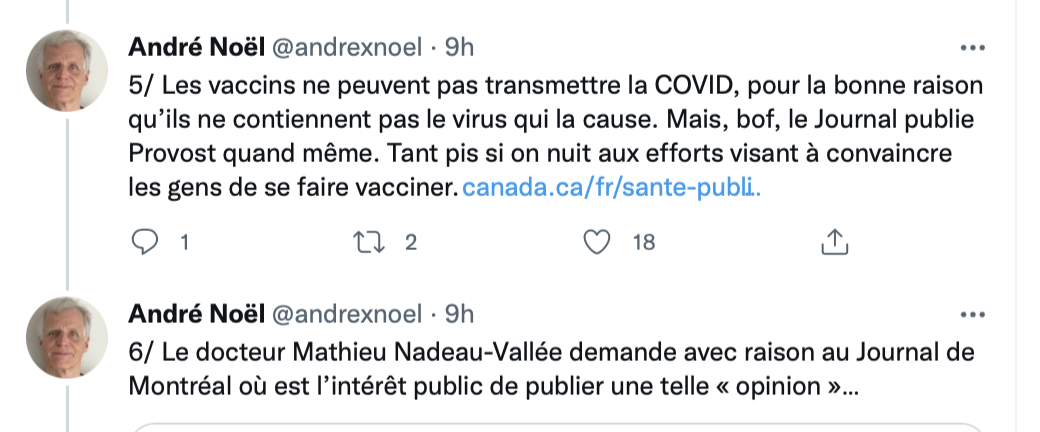Image resolution: width=1040 pixels, height=432 pixels.
Task: Open André Noël name on tweet 5/
Action: click(196, 47)
